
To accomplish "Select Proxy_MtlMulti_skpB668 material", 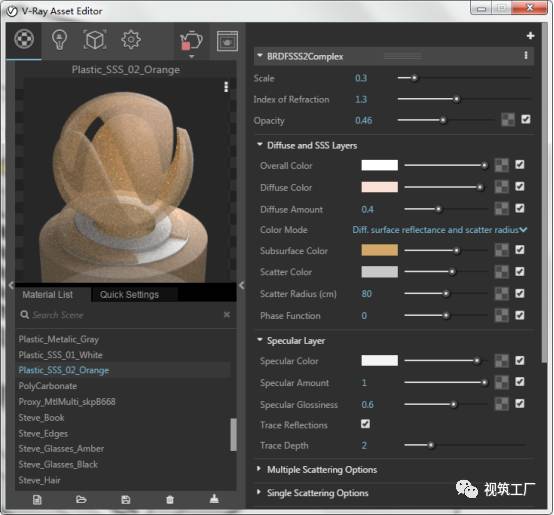I will click(x=67, y=402).
